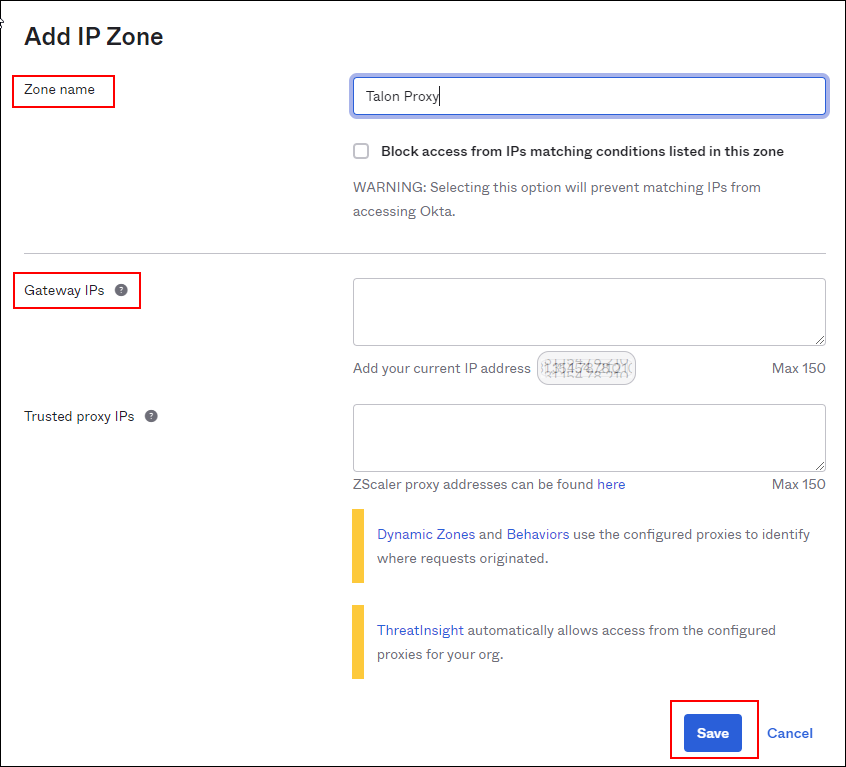846x767 pixels.
Task: Add your current IP address pill
Action: tap(587, 368)
